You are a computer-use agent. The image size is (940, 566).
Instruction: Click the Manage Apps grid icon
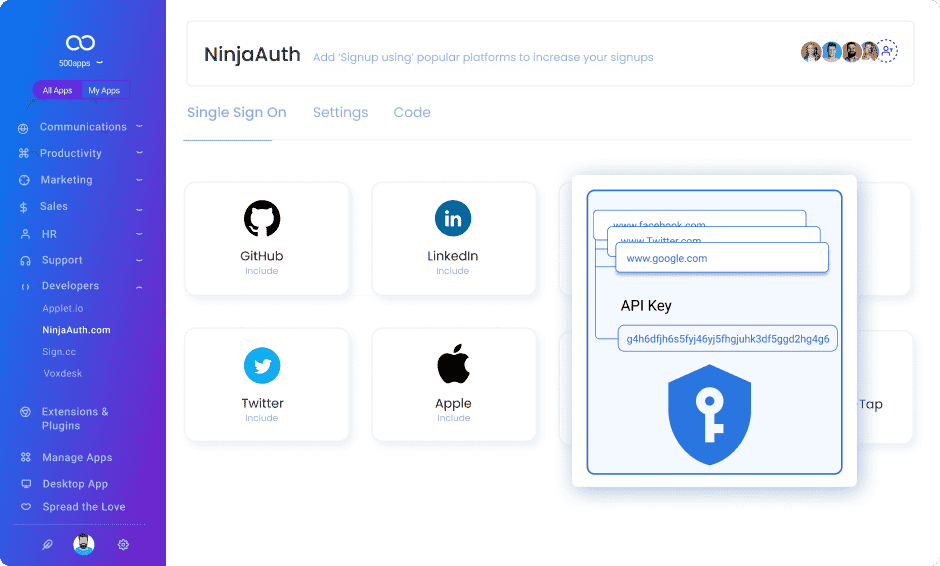25,457
